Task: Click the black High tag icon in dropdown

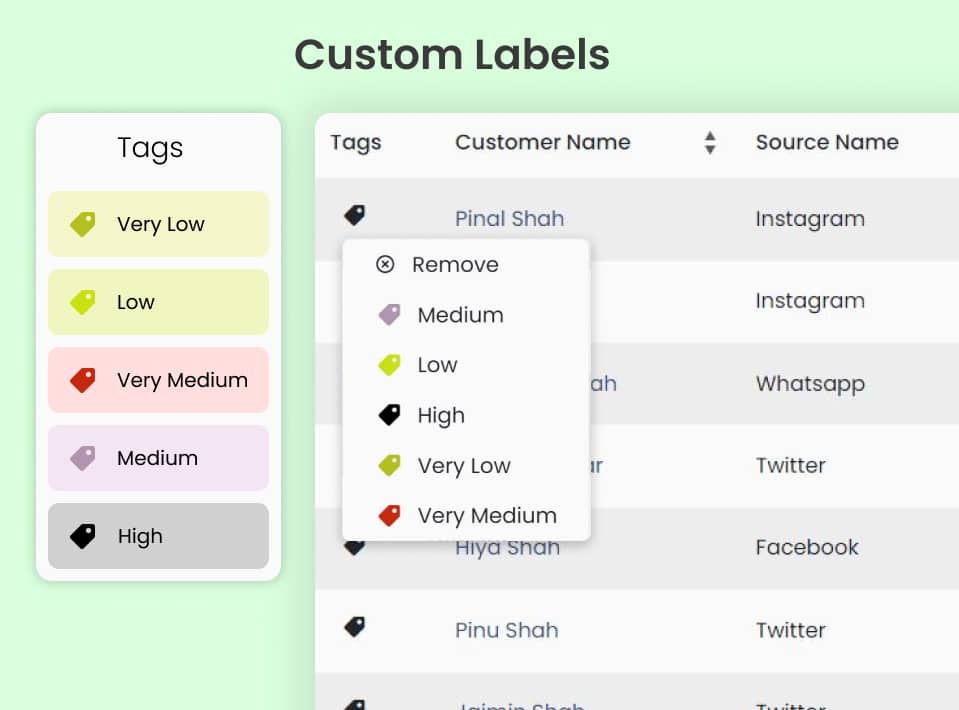Action: [x=390, y=415]
